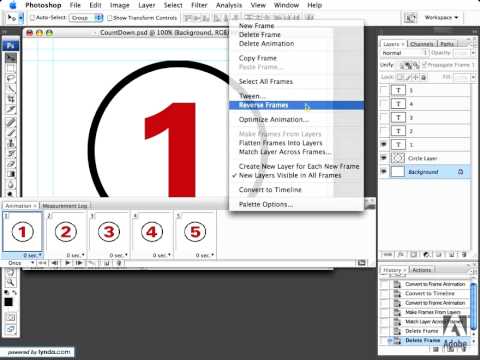Choose Flatten Frames Into Layers entry
This screenshot has height=360, width=480.
click(281, 143)
